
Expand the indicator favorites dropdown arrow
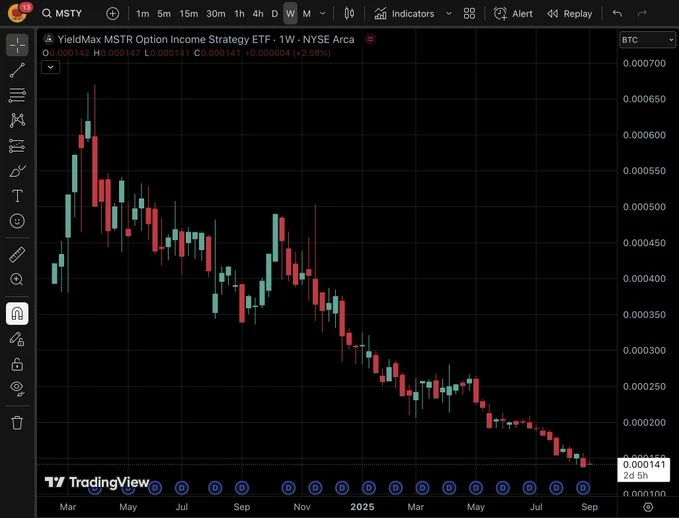449,14
